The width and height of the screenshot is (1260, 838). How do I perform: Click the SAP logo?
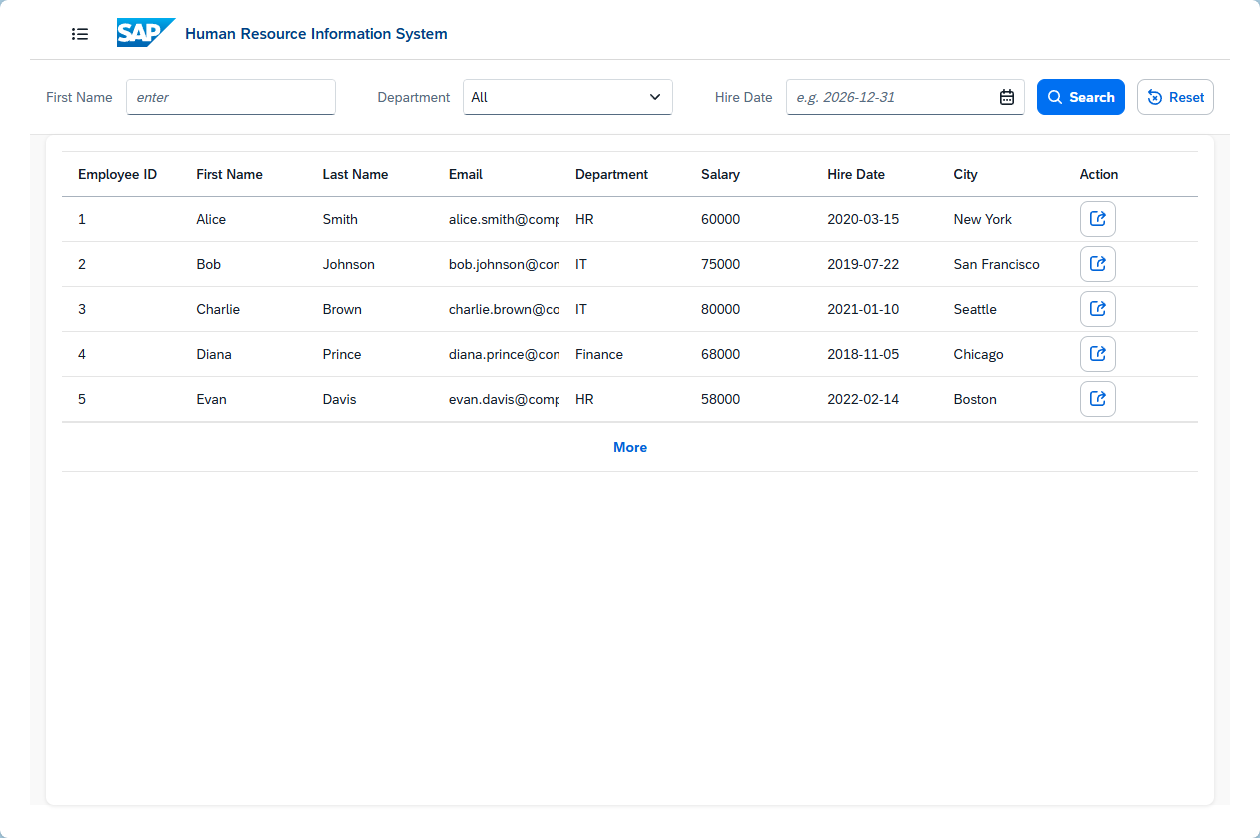click(x=145, y=33)
